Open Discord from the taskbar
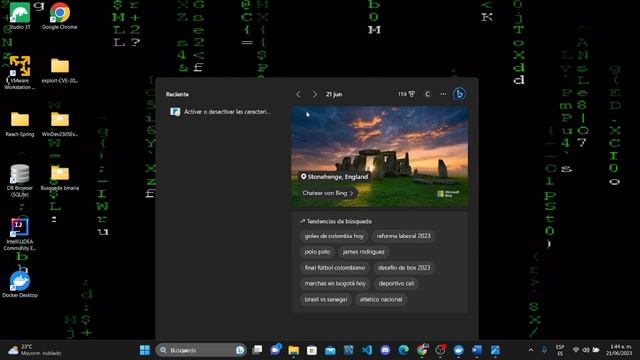This screenshot has width=640, height=360. pyautogui.click(x=385, y=350)
